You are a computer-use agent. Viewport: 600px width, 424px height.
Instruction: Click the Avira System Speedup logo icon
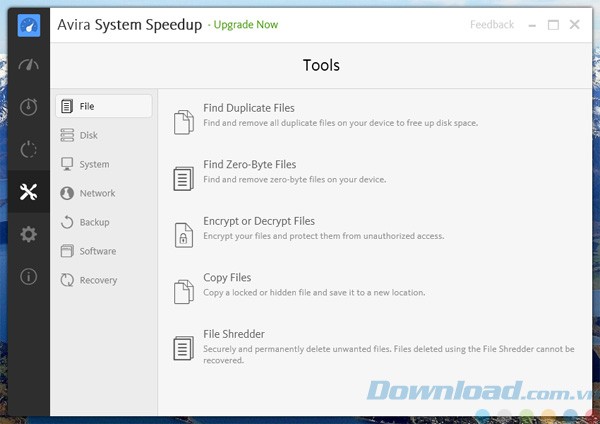pos(29,26)
